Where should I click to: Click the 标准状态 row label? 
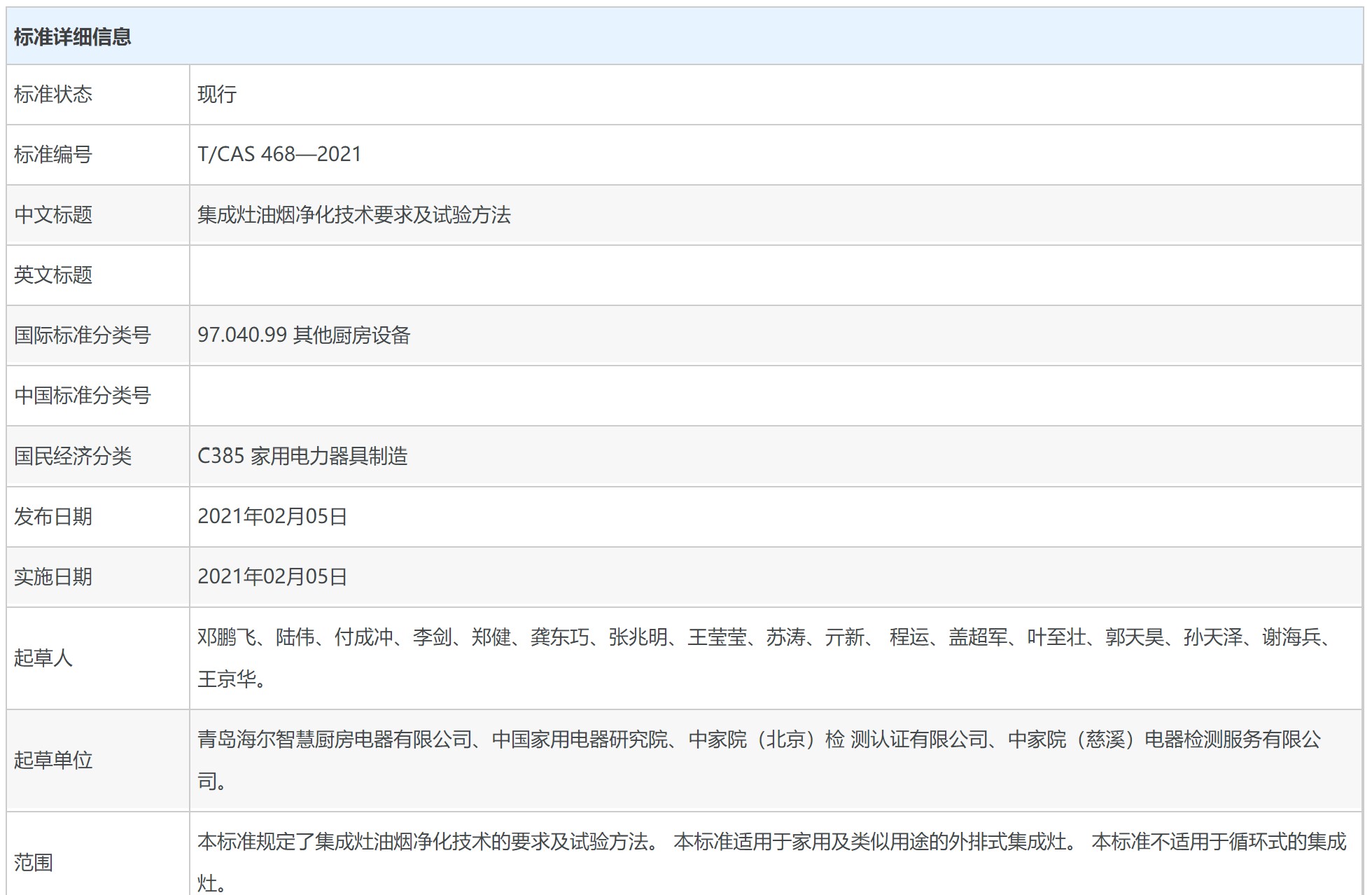click(x=53, y=95)
